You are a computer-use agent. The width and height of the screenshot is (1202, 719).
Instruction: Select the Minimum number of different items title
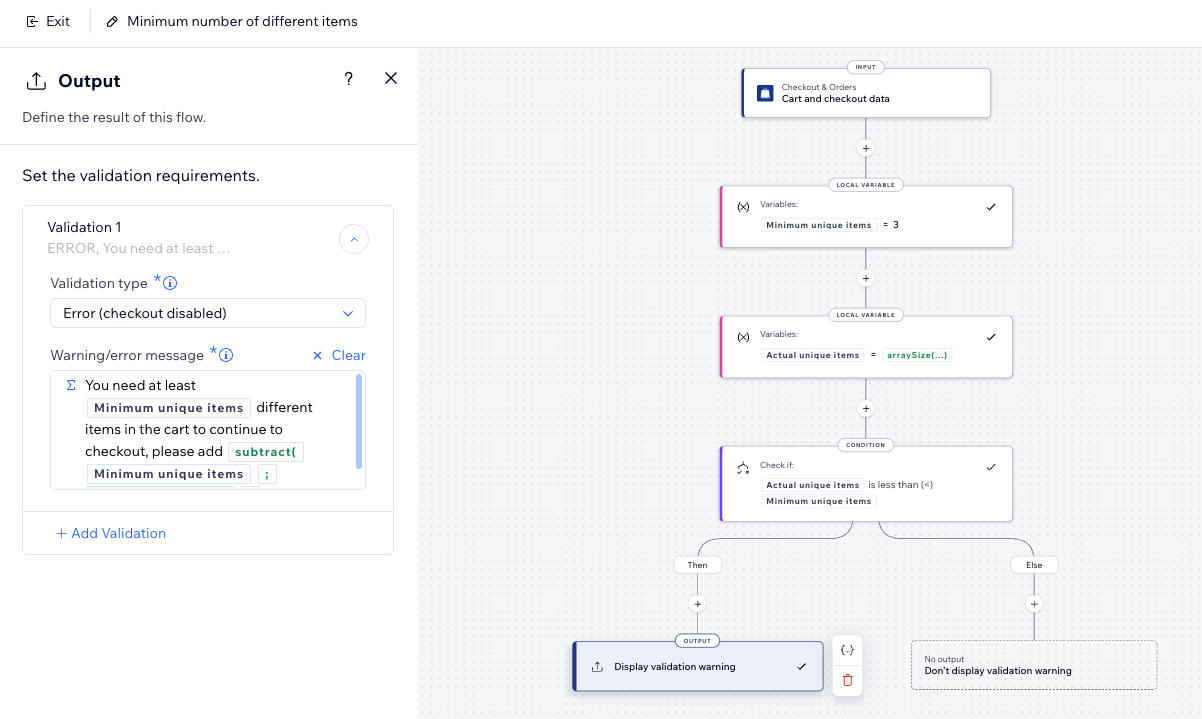(x=243, y=21)
